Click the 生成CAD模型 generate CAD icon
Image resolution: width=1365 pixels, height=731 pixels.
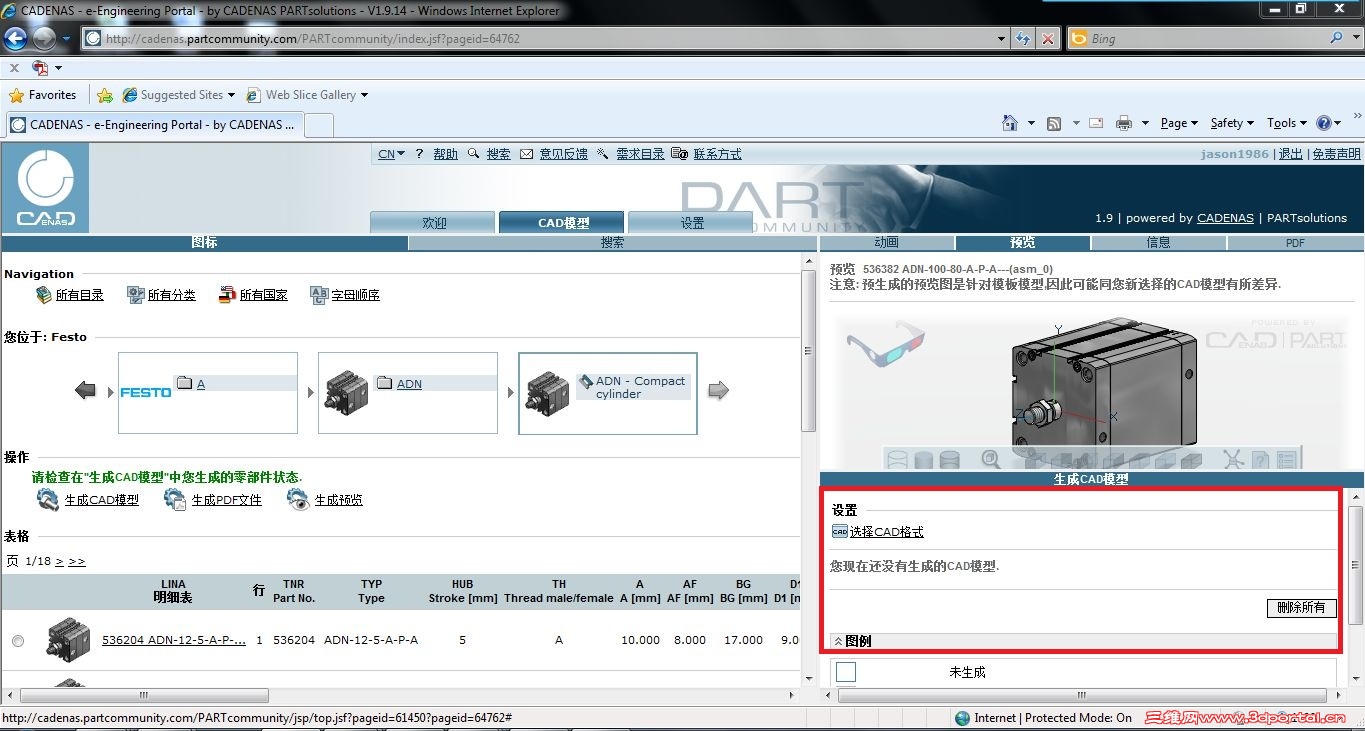tap(47, 499)
